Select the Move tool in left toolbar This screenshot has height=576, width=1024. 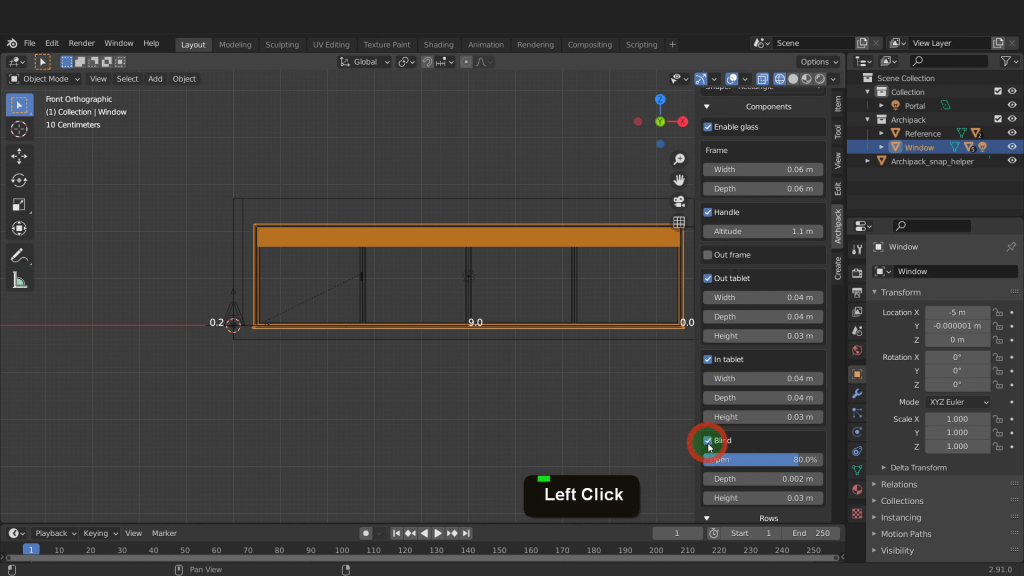pos(19,156)
